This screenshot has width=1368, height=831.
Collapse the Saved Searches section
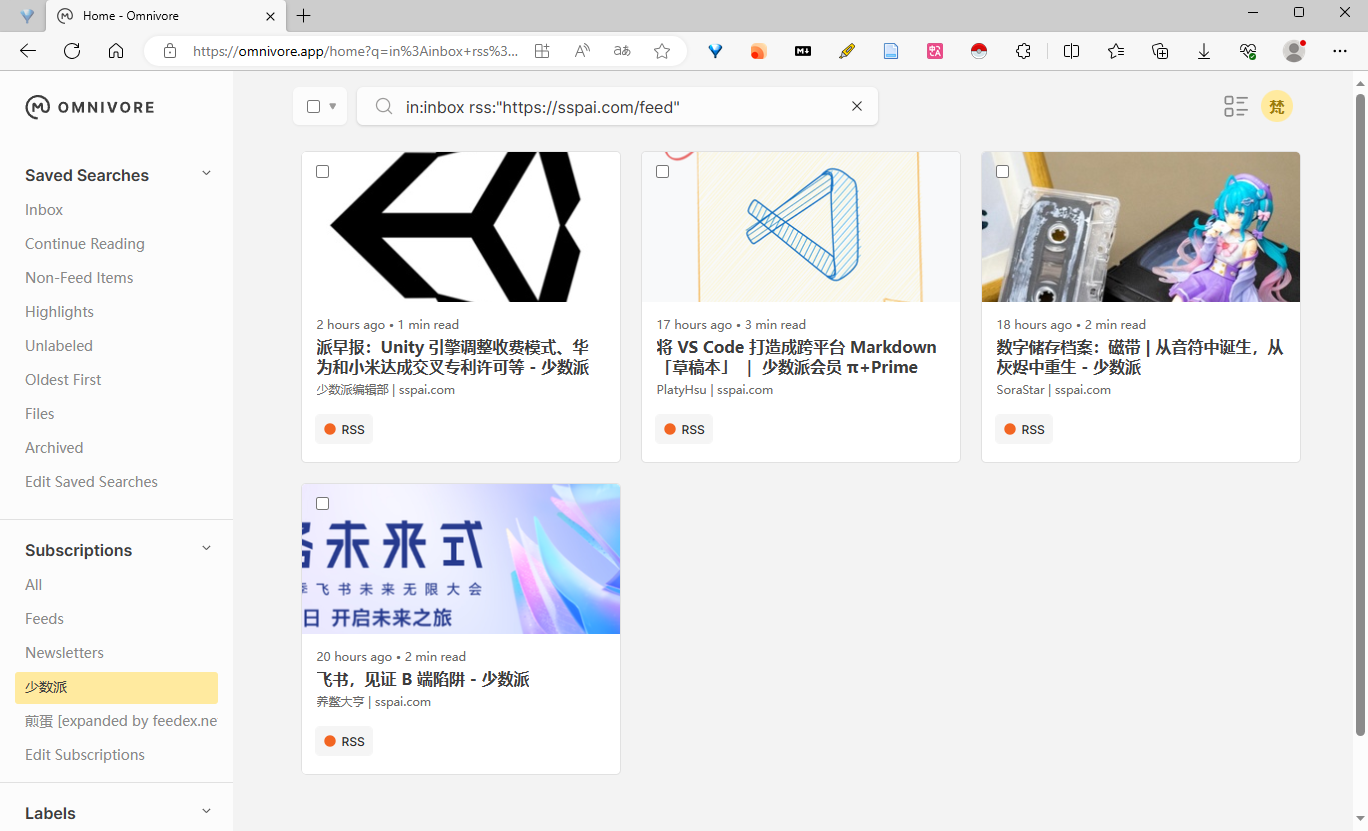207,174
